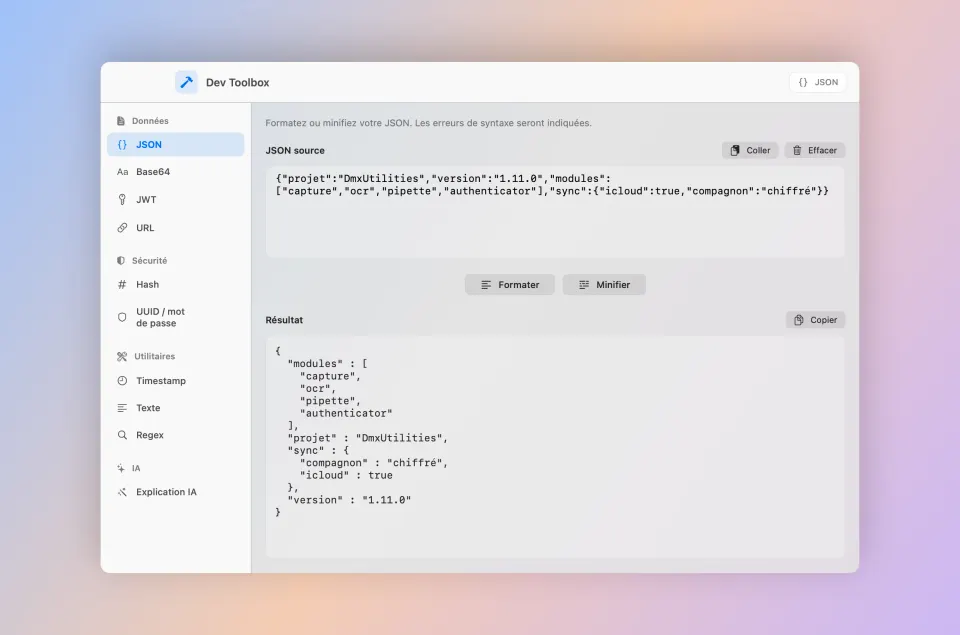Open the Timestamp tool
The height and width of the screenshot is (635, 960).
pos(176,381)
